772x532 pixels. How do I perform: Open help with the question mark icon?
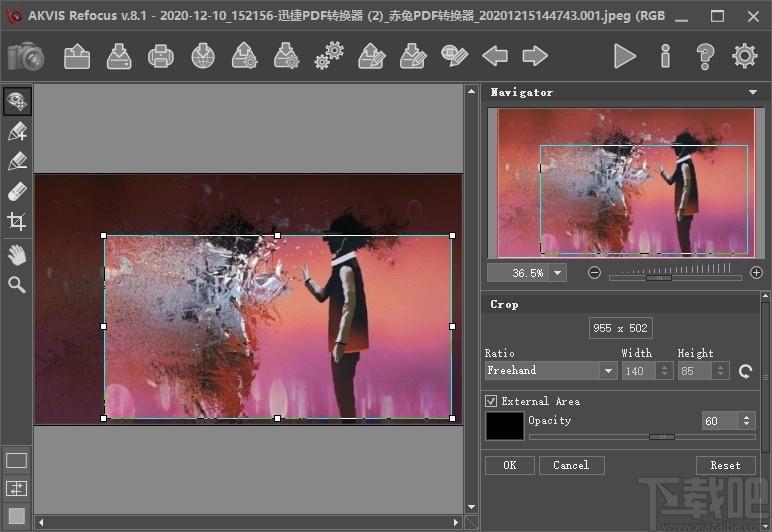(x=705, y=56)
